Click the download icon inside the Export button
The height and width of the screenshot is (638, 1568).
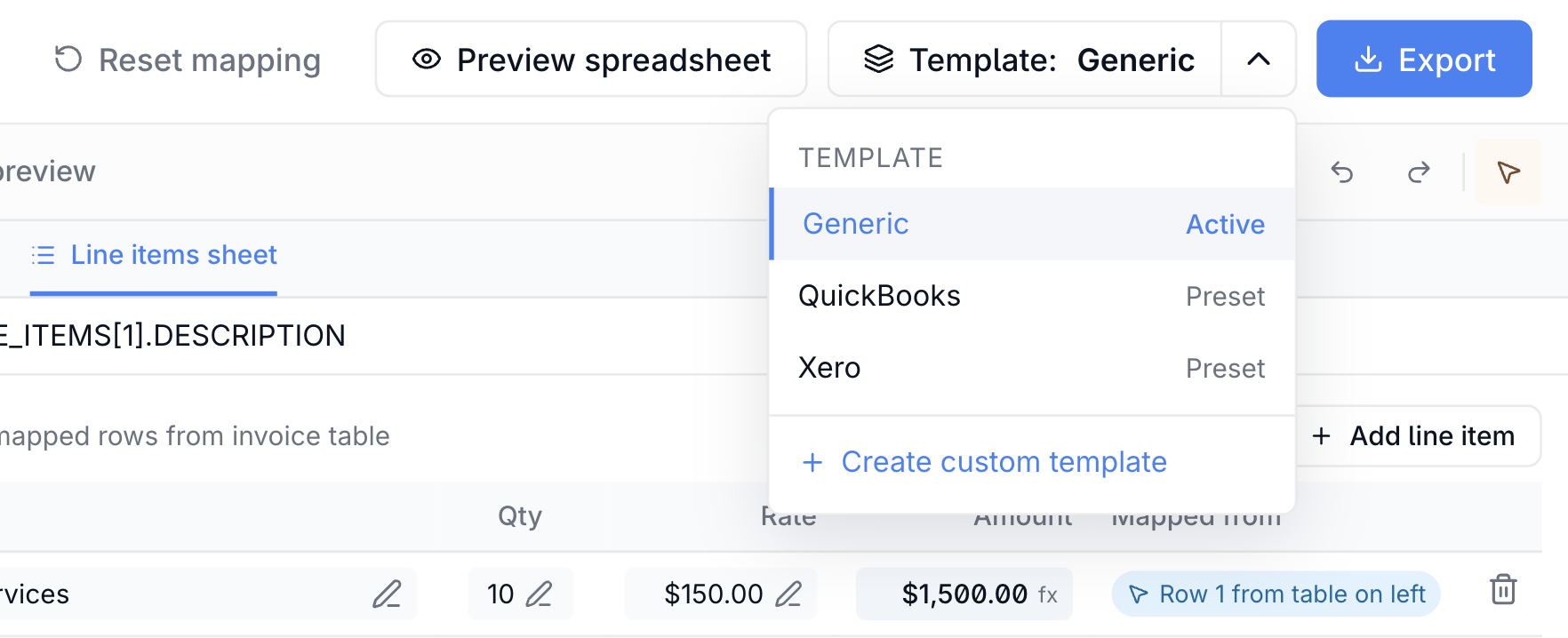coord(1368,59)
